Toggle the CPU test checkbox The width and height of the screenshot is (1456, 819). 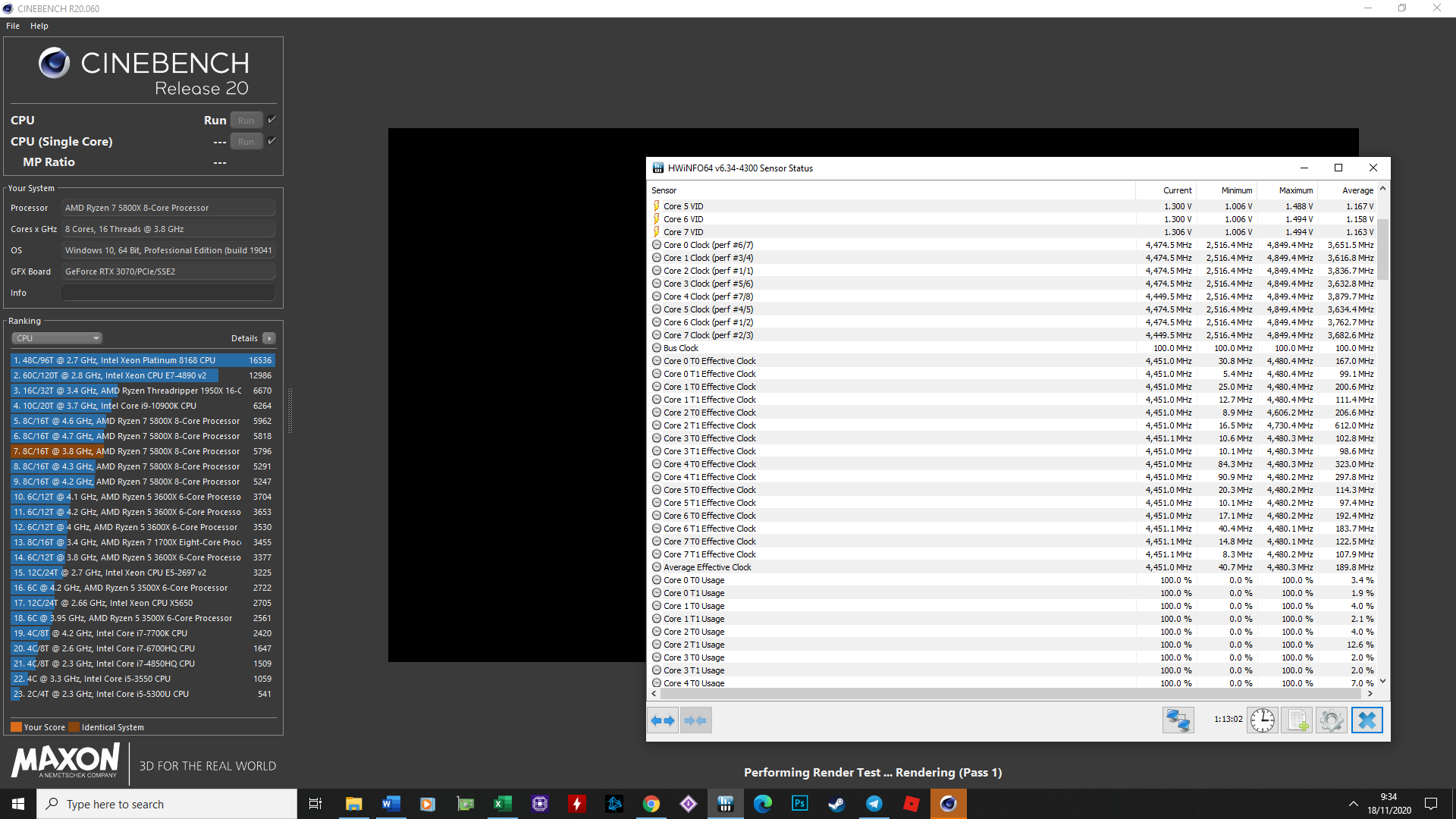coord(272,120)
